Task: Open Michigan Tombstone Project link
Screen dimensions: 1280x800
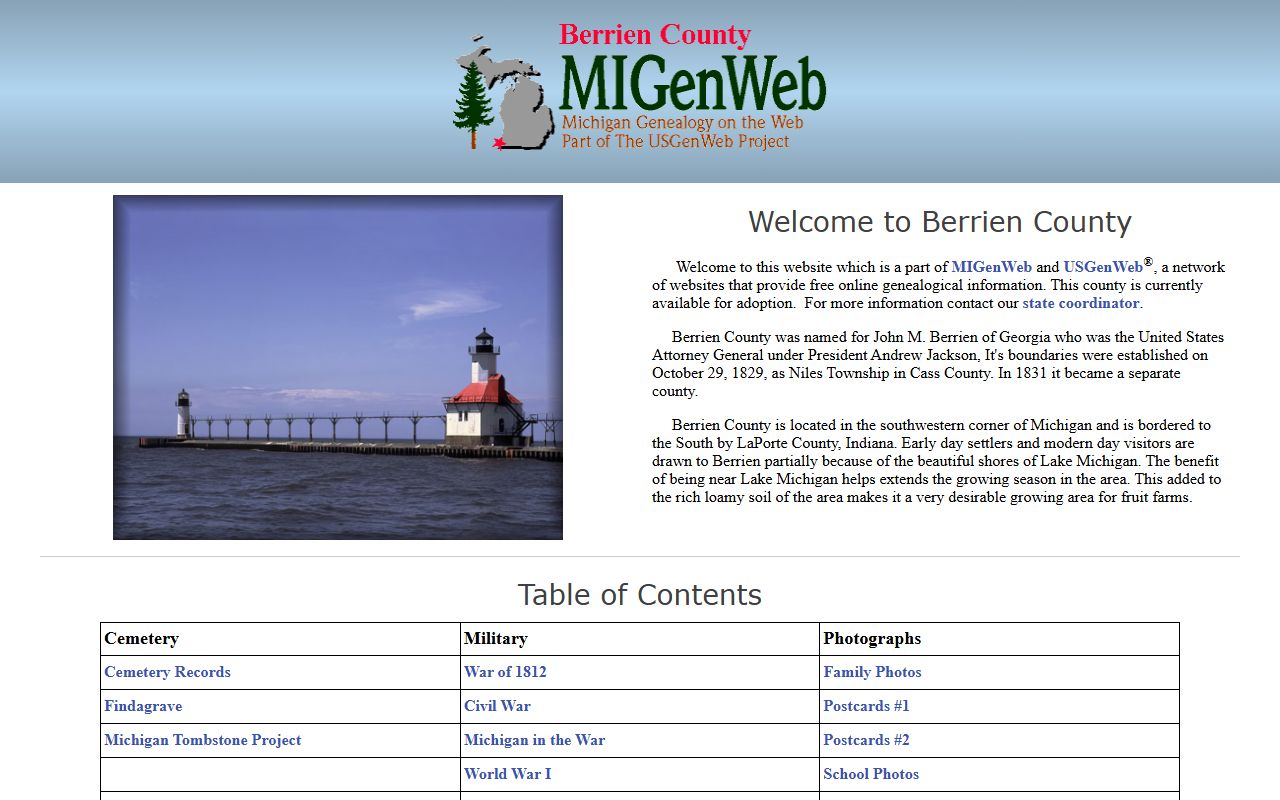Action: (x=203, y=740)
